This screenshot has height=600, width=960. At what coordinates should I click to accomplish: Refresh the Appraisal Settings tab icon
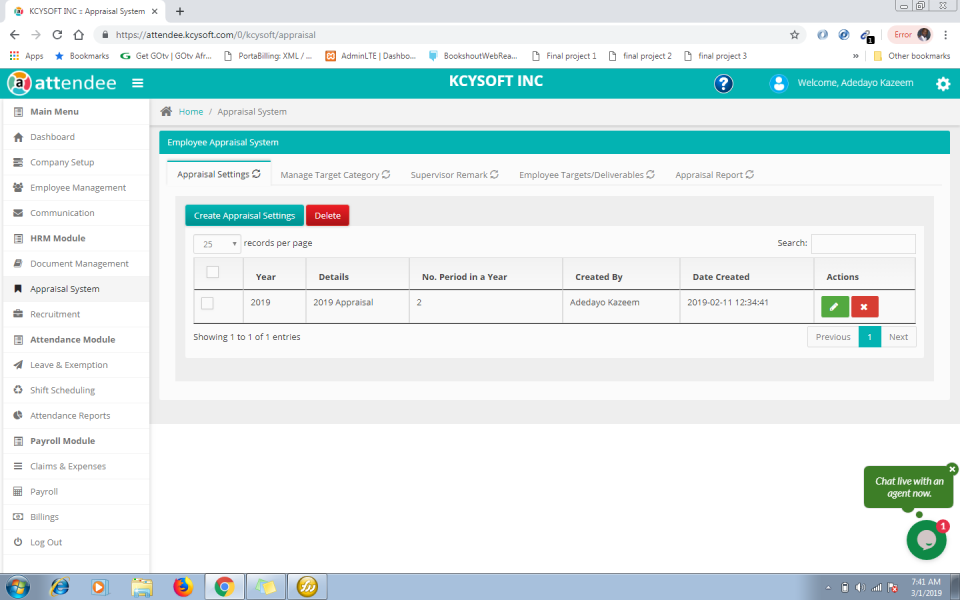point(257,174)
